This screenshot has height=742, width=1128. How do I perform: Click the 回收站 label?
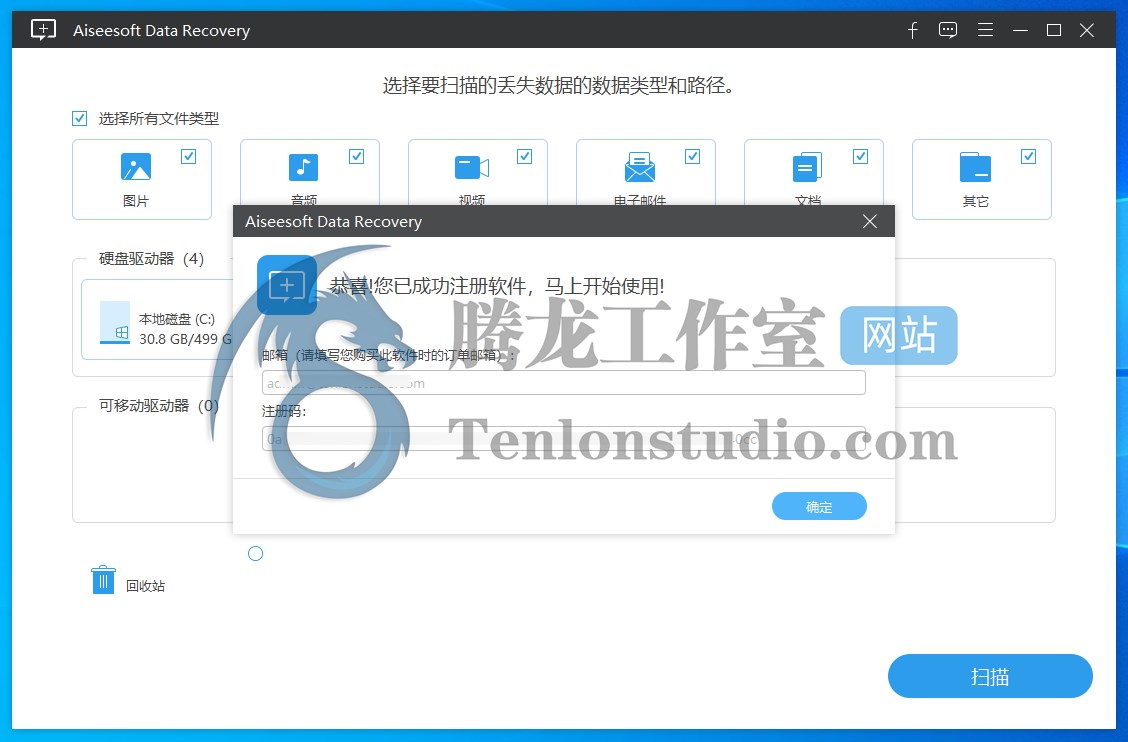click(x=145, y=586)
